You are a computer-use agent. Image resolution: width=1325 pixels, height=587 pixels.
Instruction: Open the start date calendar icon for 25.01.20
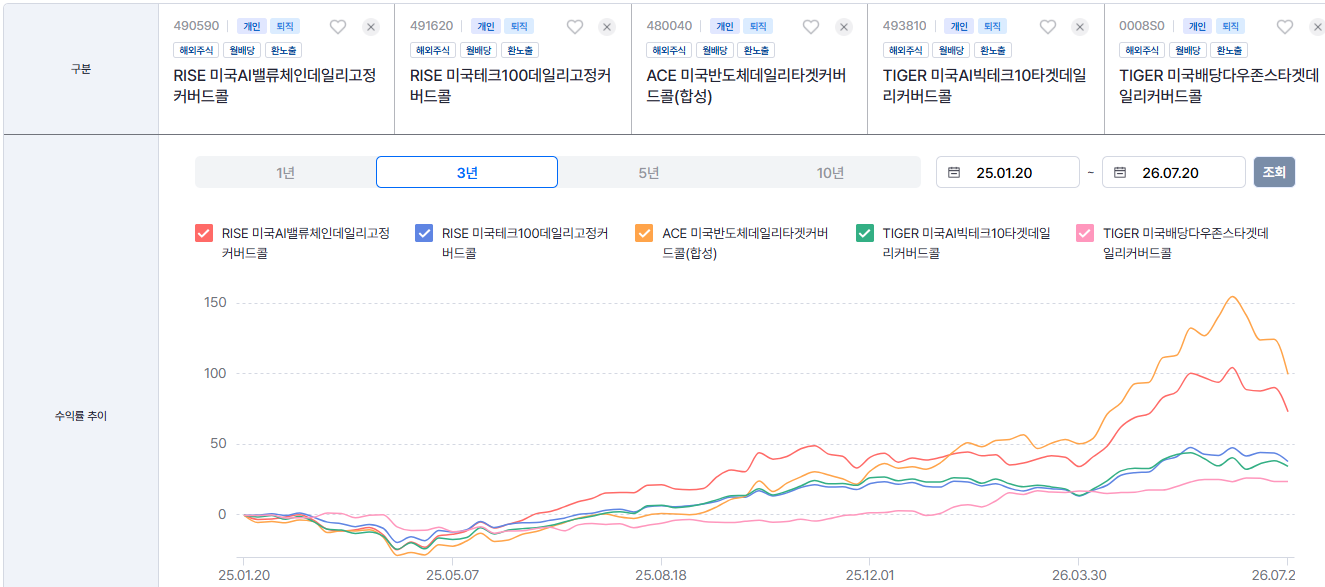pyautogui.click(x=954, y=172)
